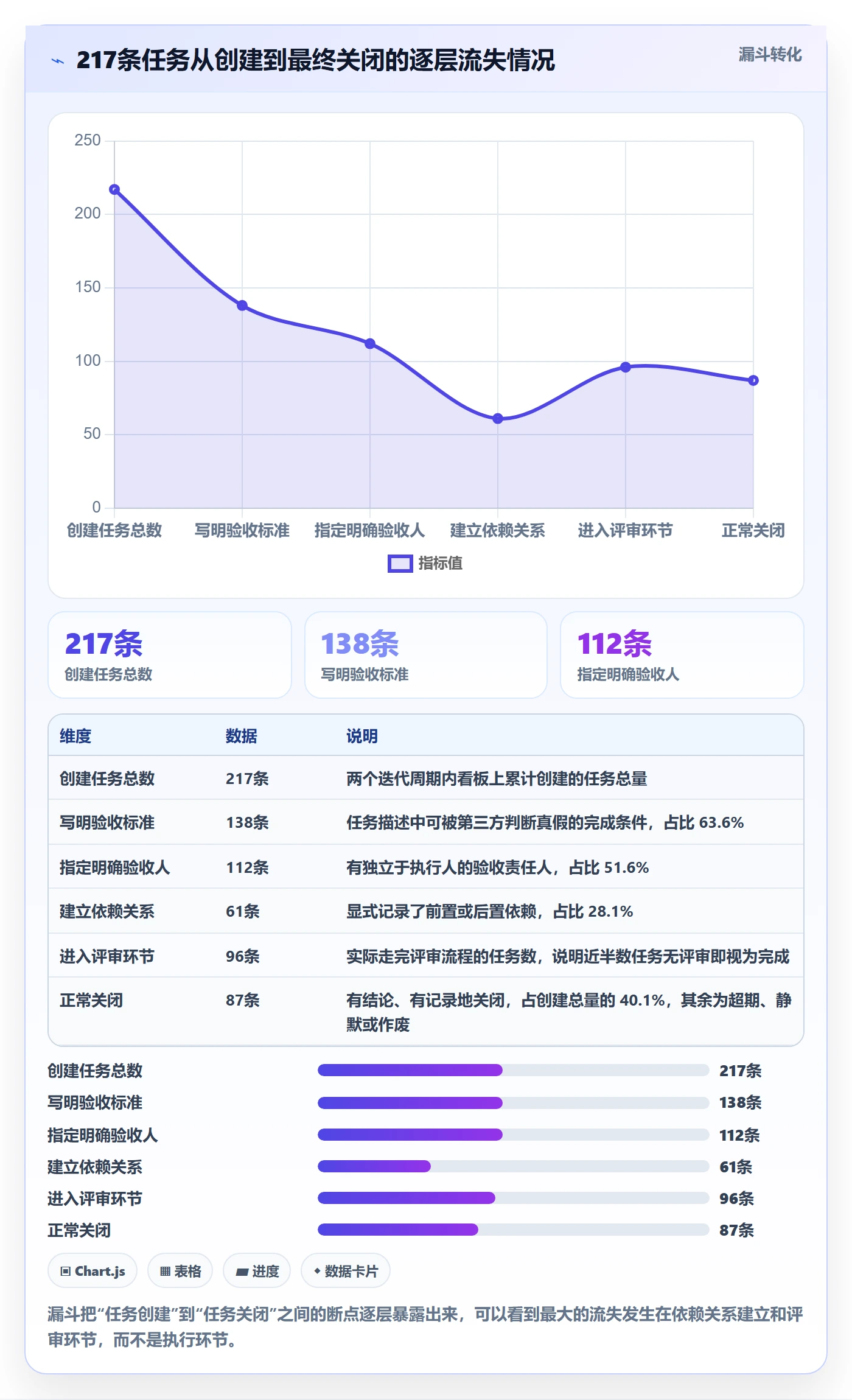Click the 指标值 legend label

tap(441, 564)
